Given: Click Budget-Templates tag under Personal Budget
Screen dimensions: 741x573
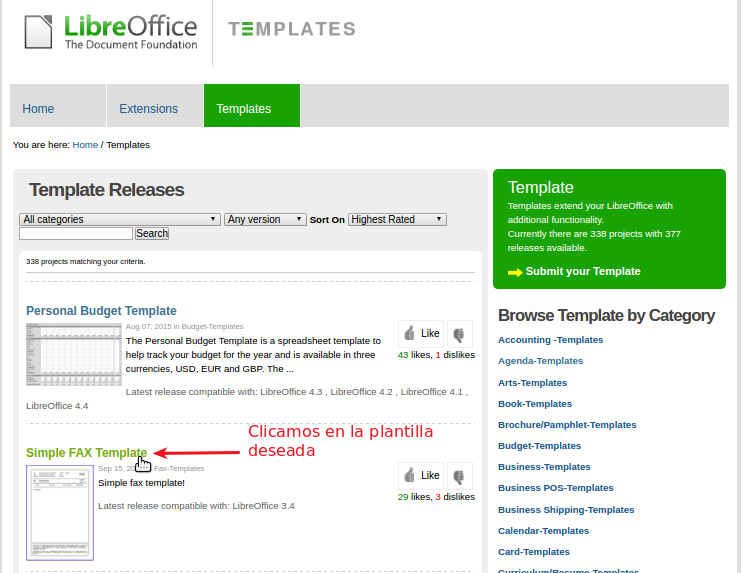Looking at the screenshot, I should coord(212,326).
